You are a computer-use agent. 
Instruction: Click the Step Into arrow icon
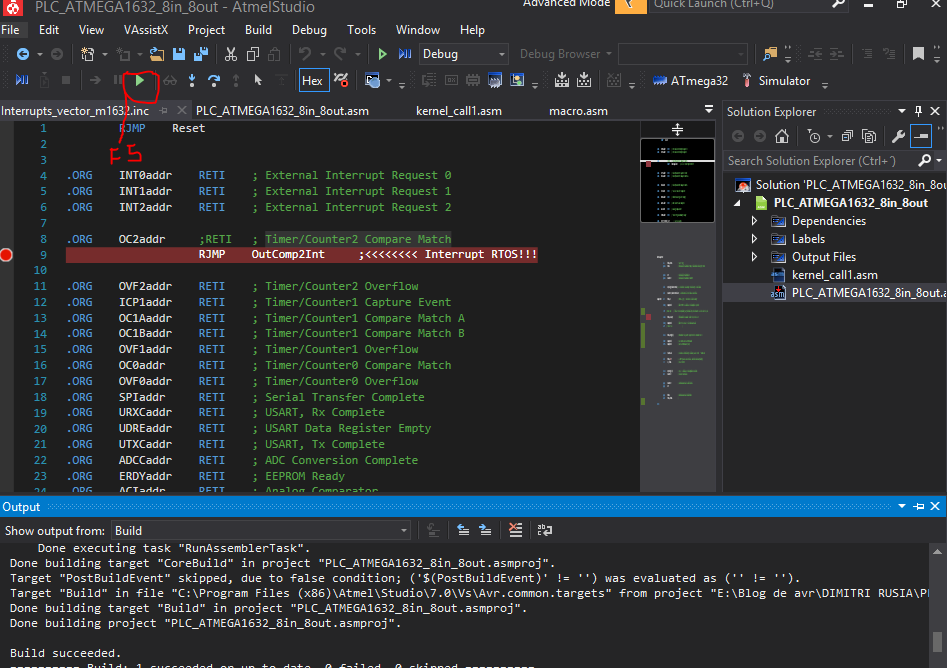pos(192,80)
